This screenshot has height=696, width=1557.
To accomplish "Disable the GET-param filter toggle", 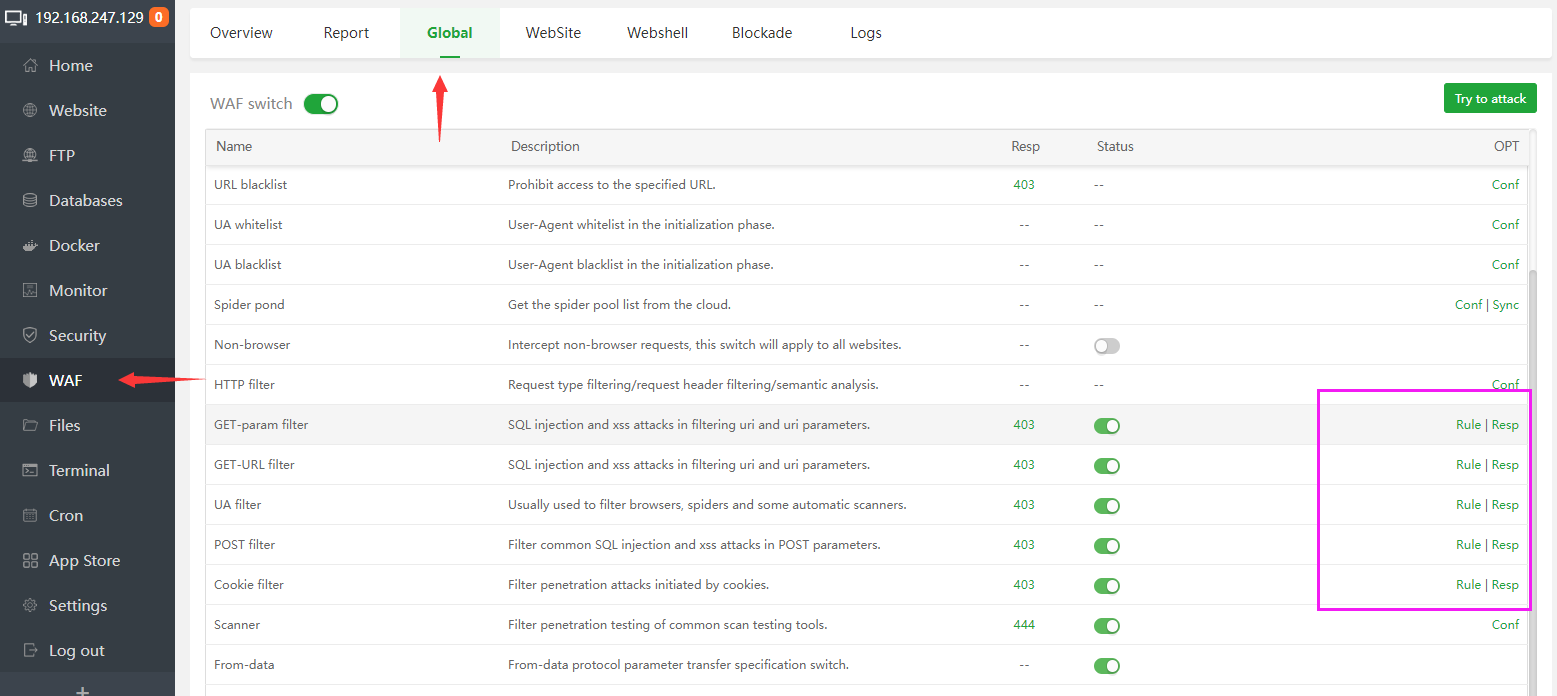I will pos(1107,426).
